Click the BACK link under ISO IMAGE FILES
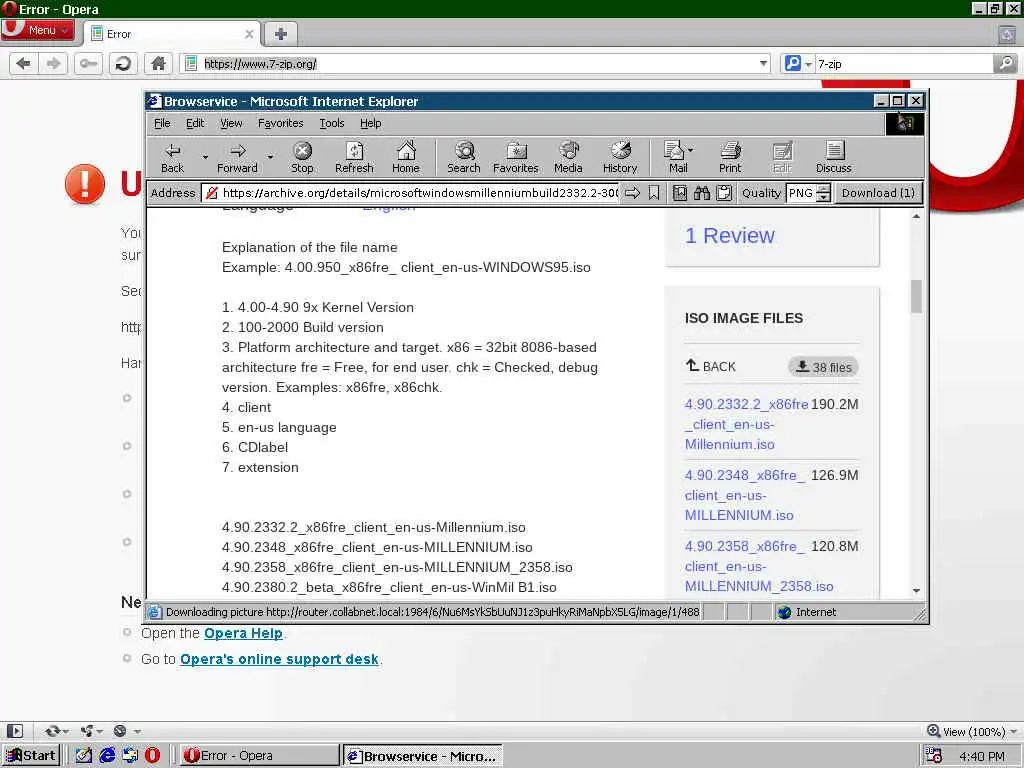Viewport: 1024px width, 768px height. point(711,366)
